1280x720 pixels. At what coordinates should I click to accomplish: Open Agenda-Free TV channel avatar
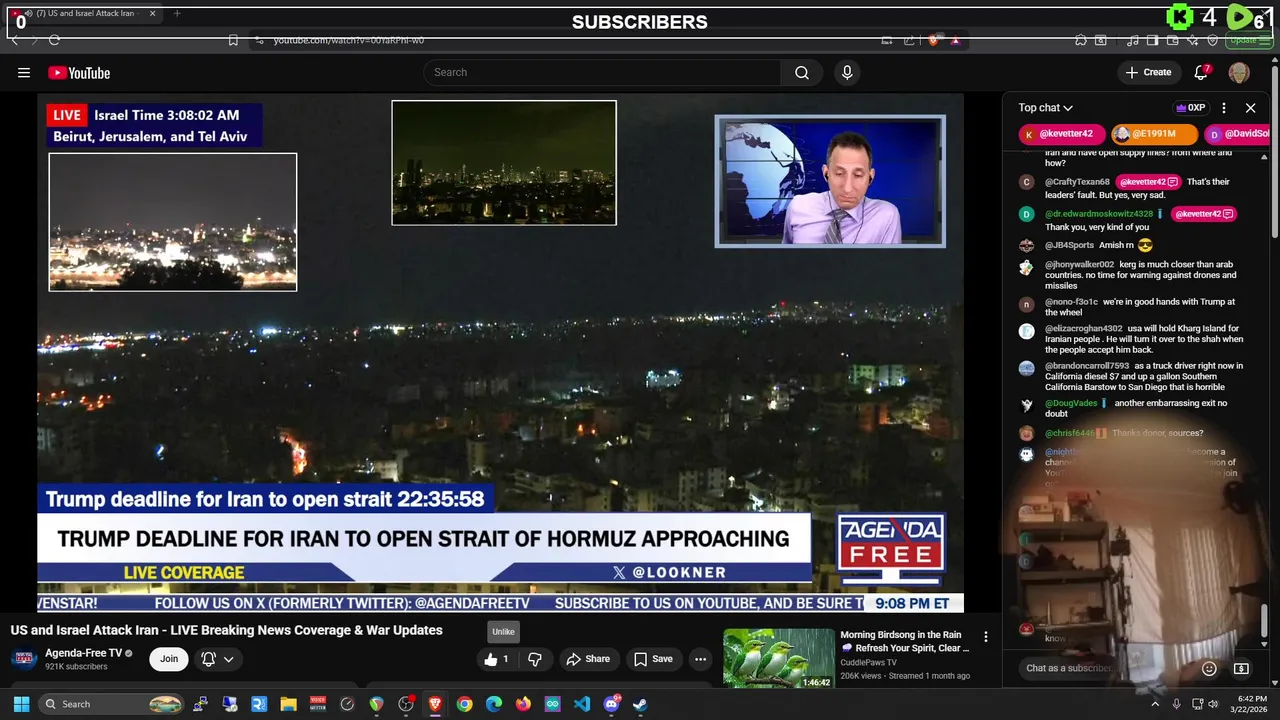click(x=24, y=659)
